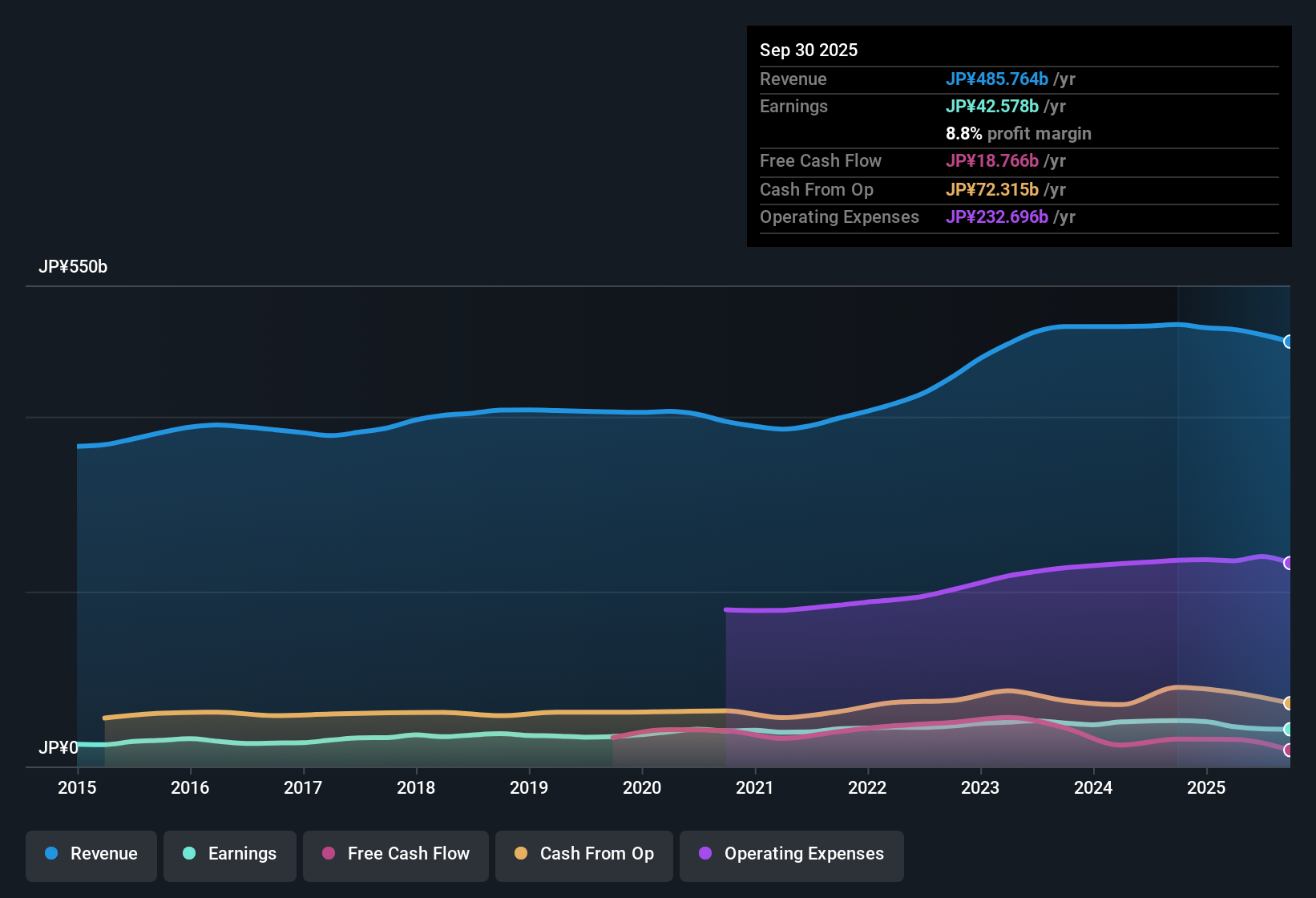Select the Operating Expenses endpoint marker

click(1289, 564)
